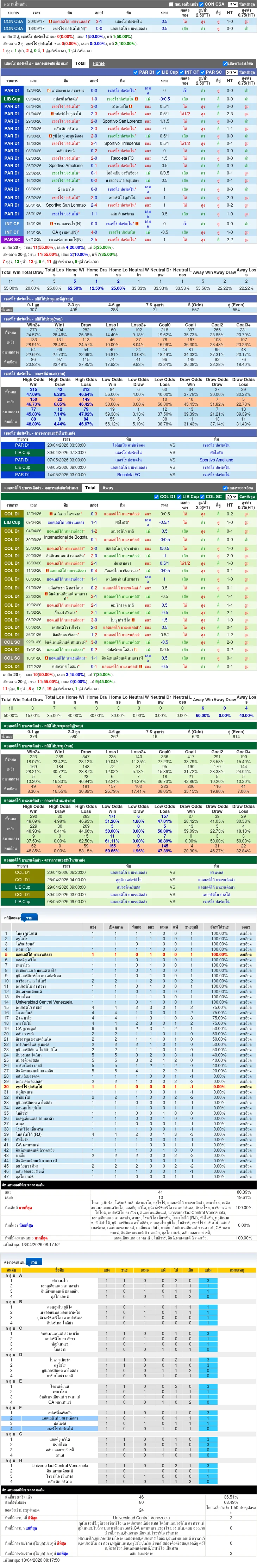
Task: Open the COL SC match on 16/01/26
Action: click(x=12, y=658)
